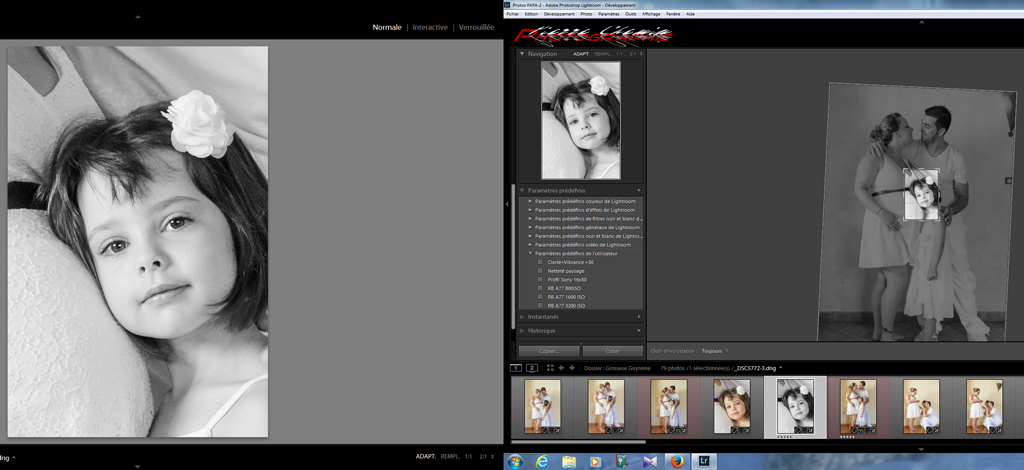Select the color girl portrait filmstrip thumbnail
Viewport: 1024px width, 470px height.
pyautogui.click(x=731, y=407)
